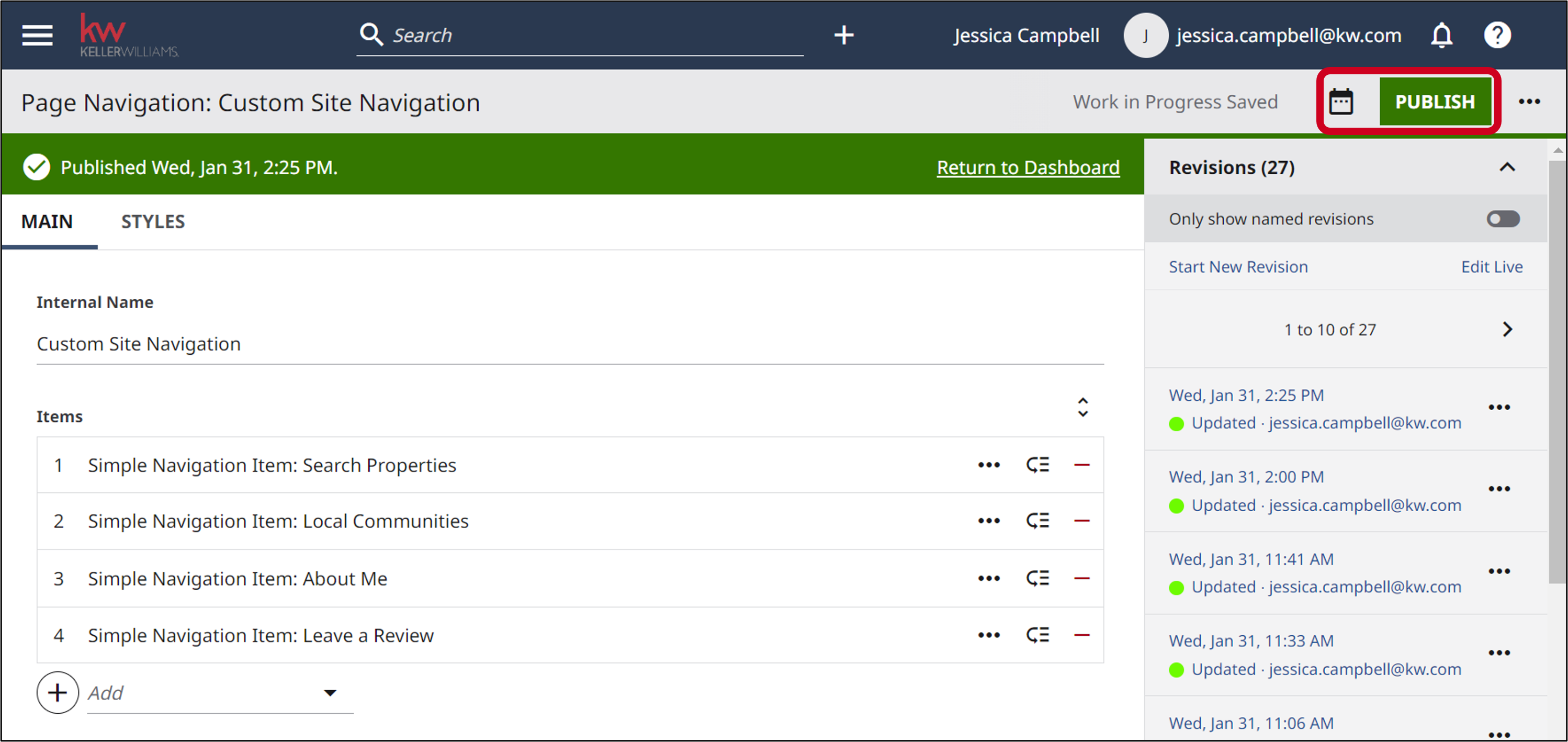Open ellipsis menu for Search Properties item
The image size is (1568, 742).
point(988,465)
